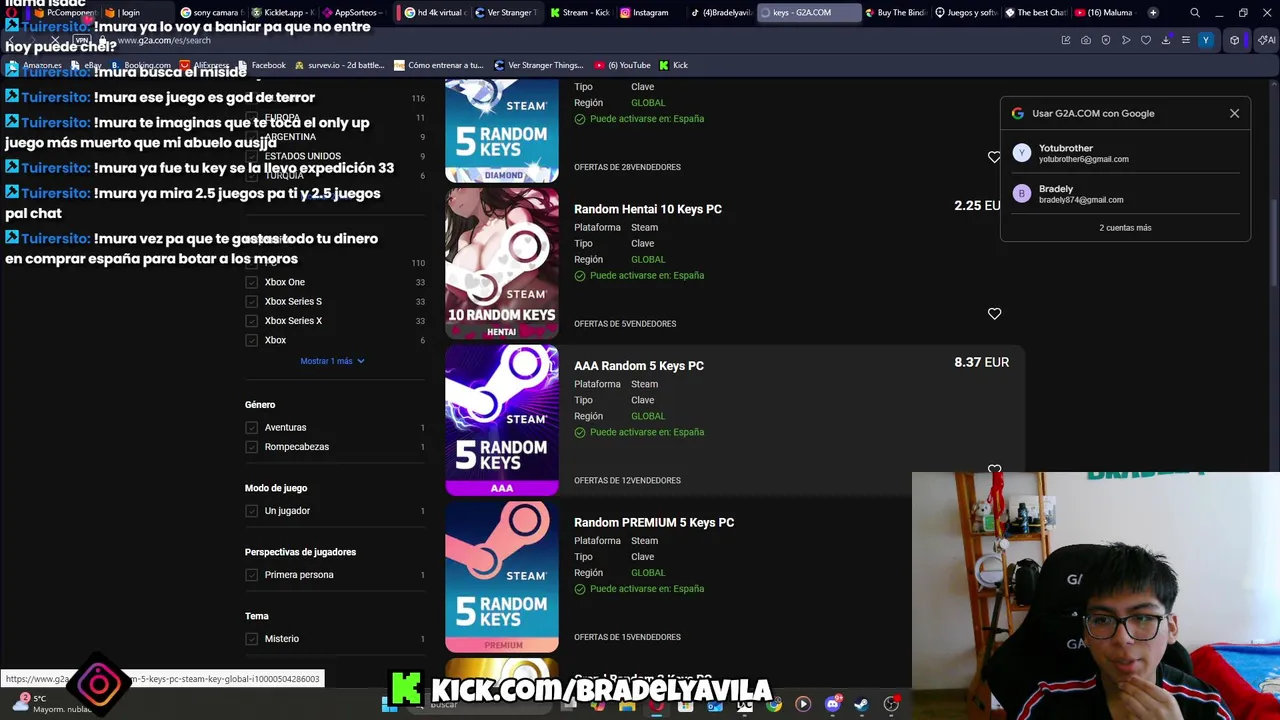
Task: Click the send/flow arrow icon
Action: pos(1126,40)
